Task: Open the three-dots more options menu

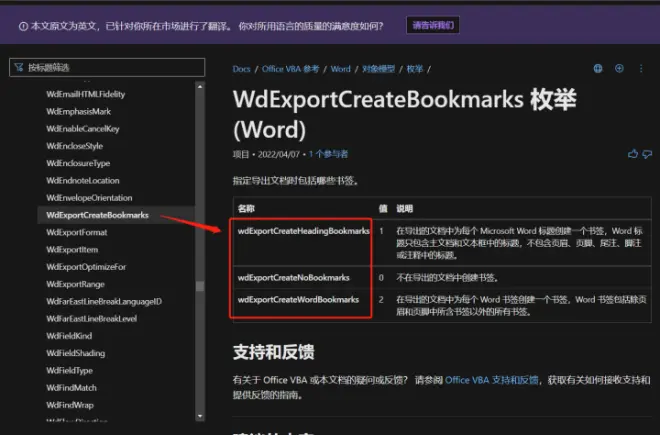Action: pos(641,68)
